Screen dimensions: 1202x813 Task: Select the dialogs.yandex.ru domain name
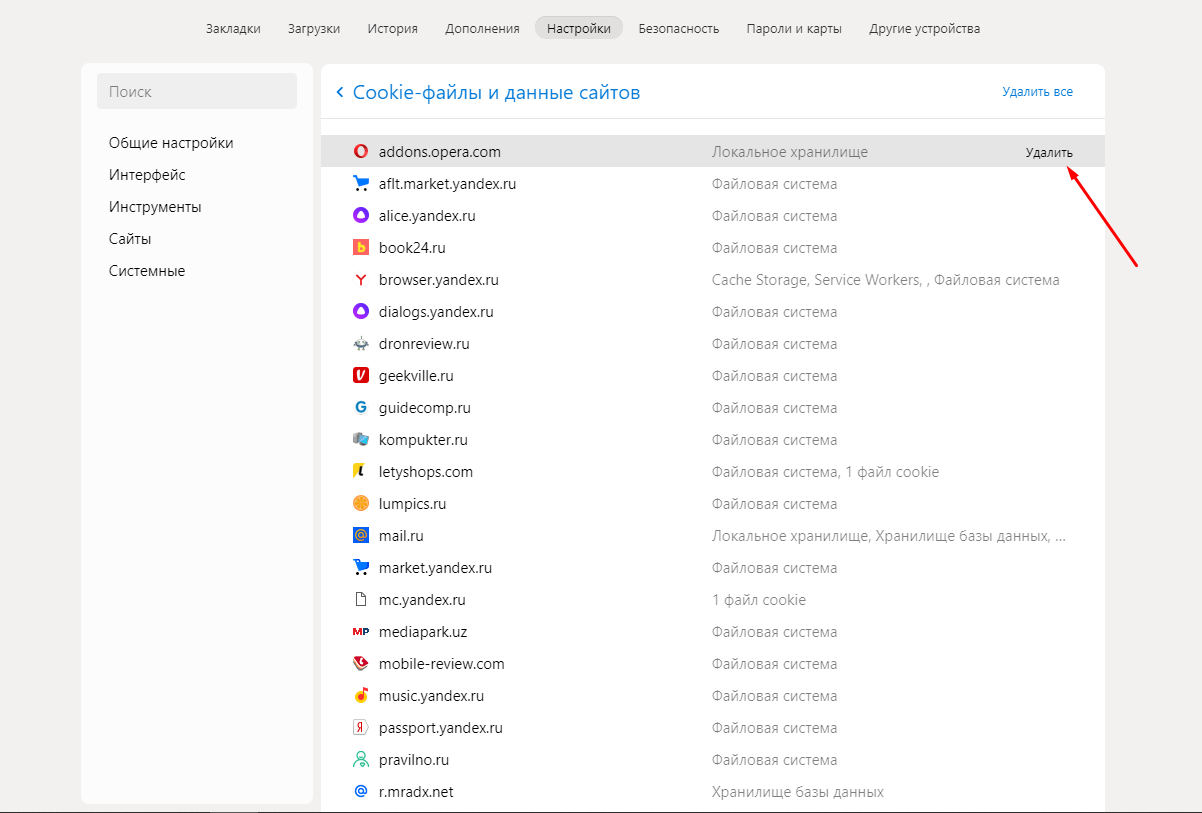[436, 312]
